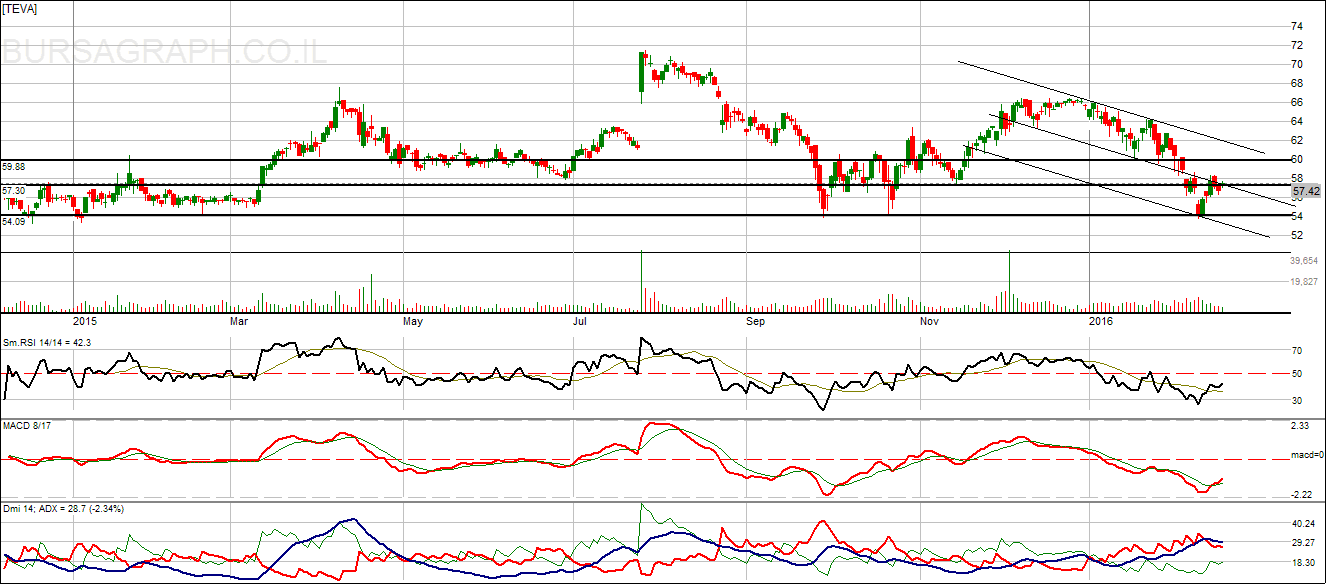The width and height of the screenshot is (1326, 584).
Task: Click the 18.30 DMI scale value
Action: [1303, 564]
